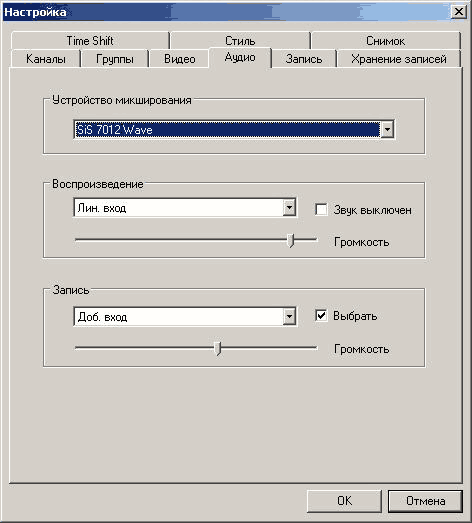Switch to the Видео tab
The width and height of the screenshot is (472, 523).
[x=179, y=59]
